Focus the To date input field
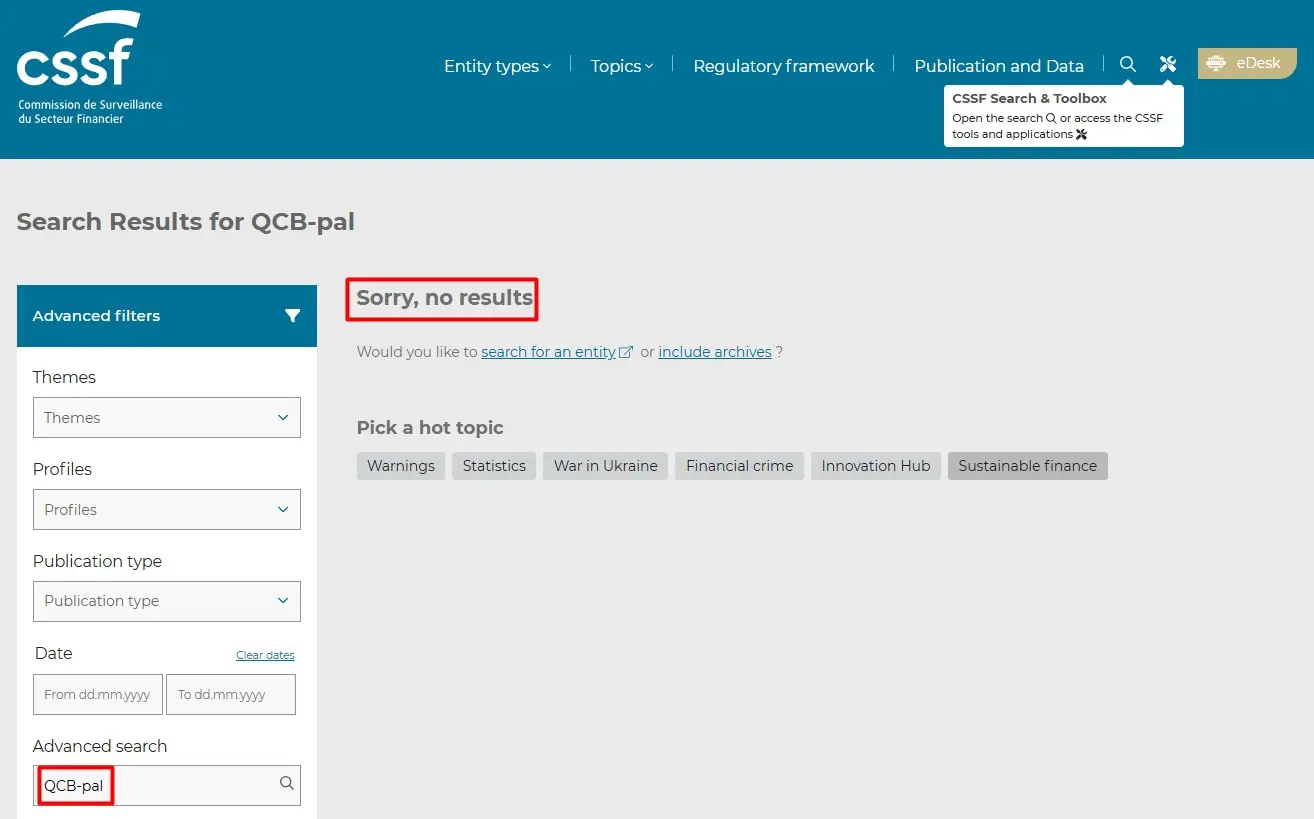This screenshot has width=1314, height=819. point(231,695)
